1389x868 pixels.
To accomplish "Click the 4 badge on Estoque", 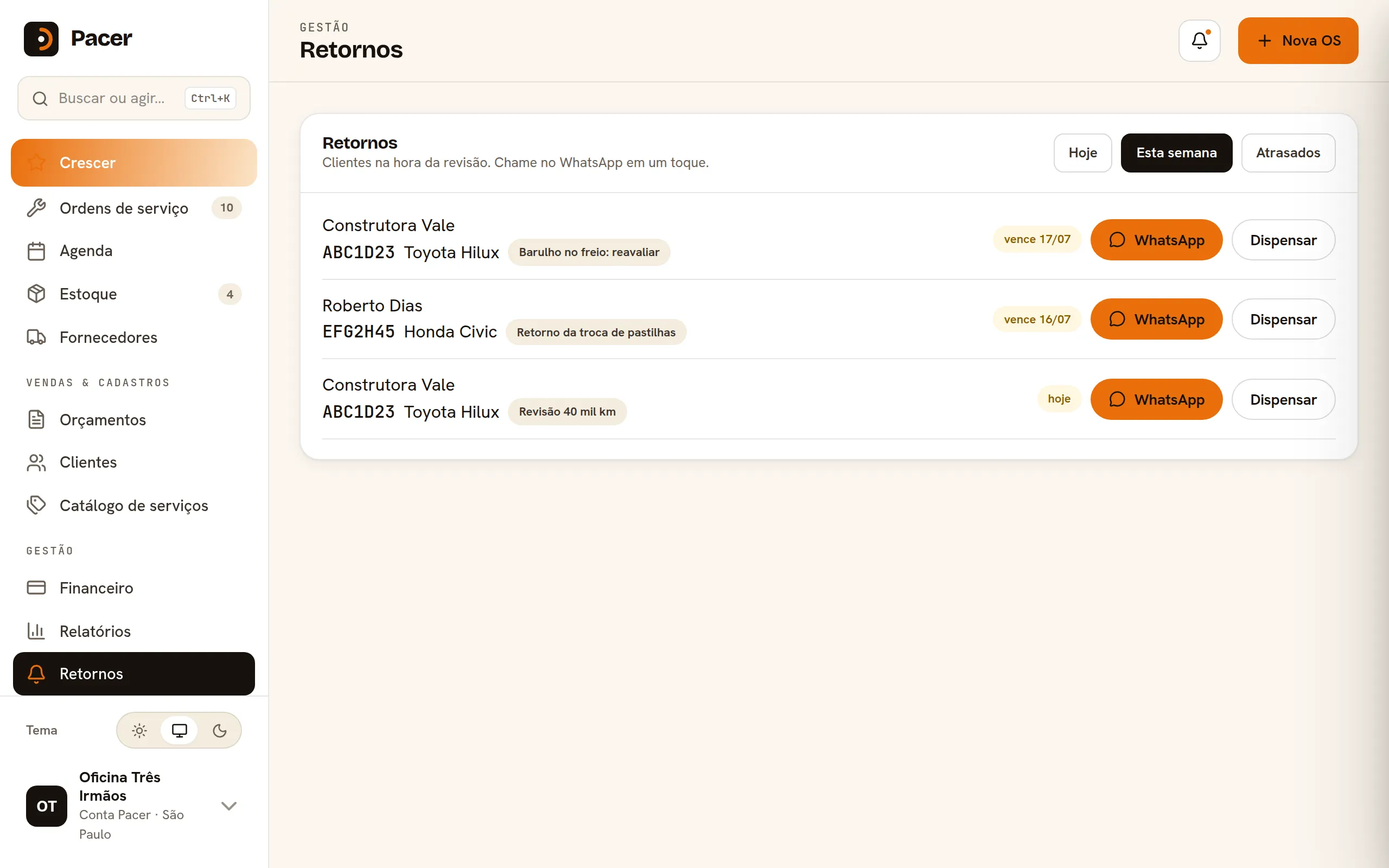I will [x=230, y=294].
